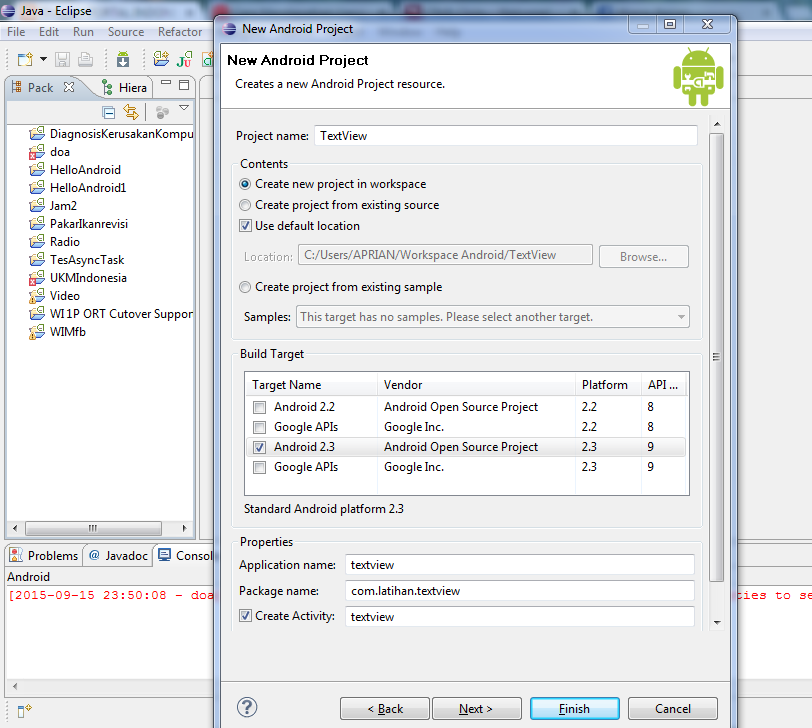The image size is (812, 728).
Task: Click the Print toolbar icon
Action: (x=85, y=60)
